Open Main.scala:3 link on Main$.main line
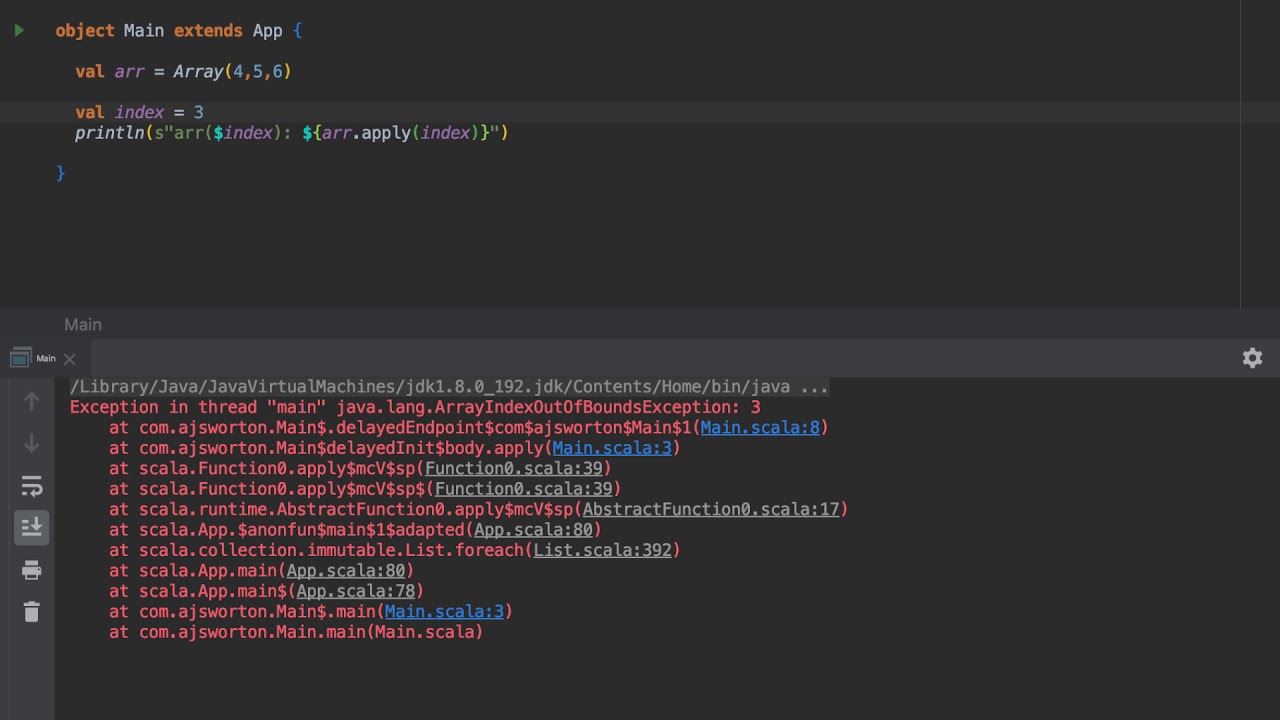 pyautogui.click(x=444, y=612)
